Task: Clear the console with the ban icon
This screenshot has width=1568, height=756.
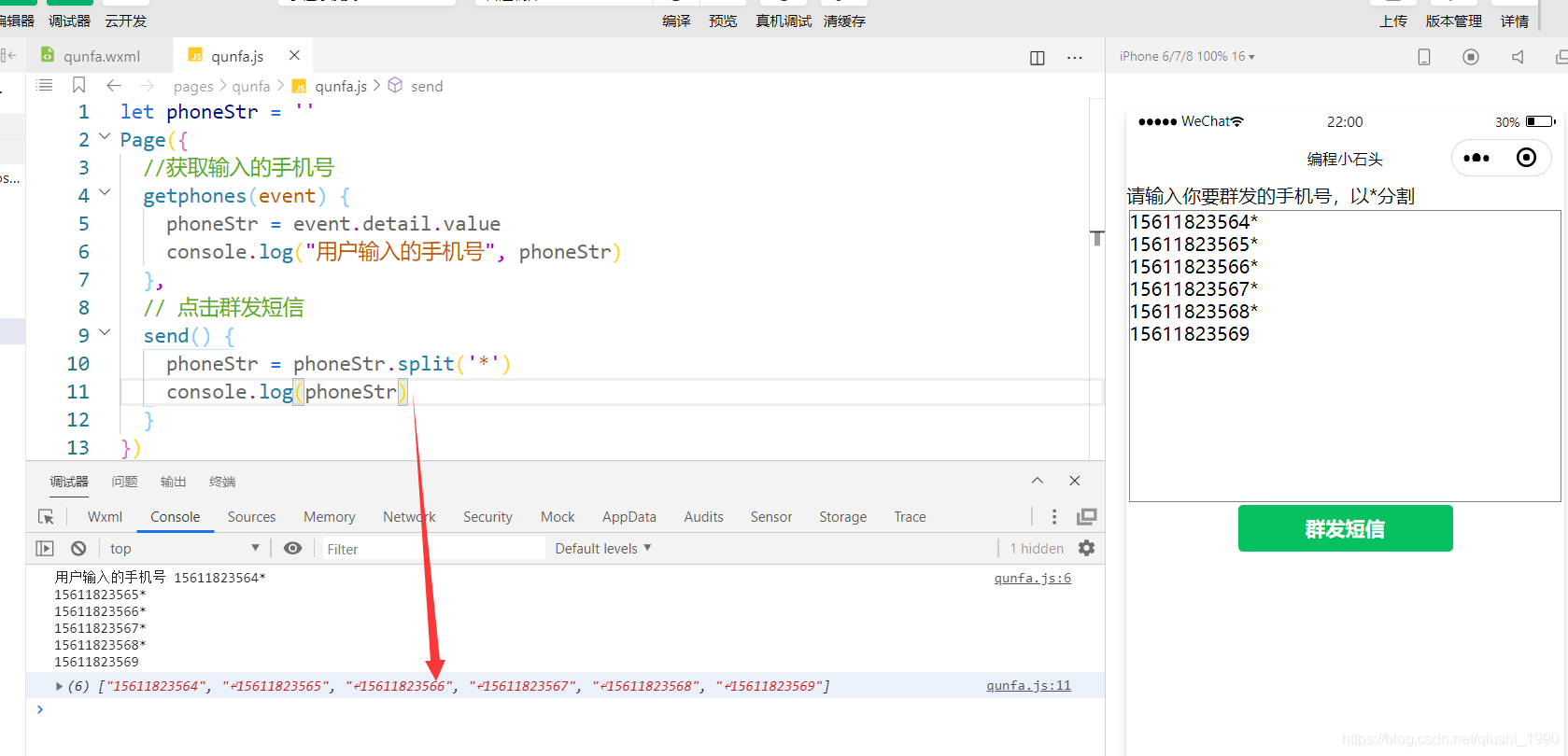Action: click(x=78, y=548)
